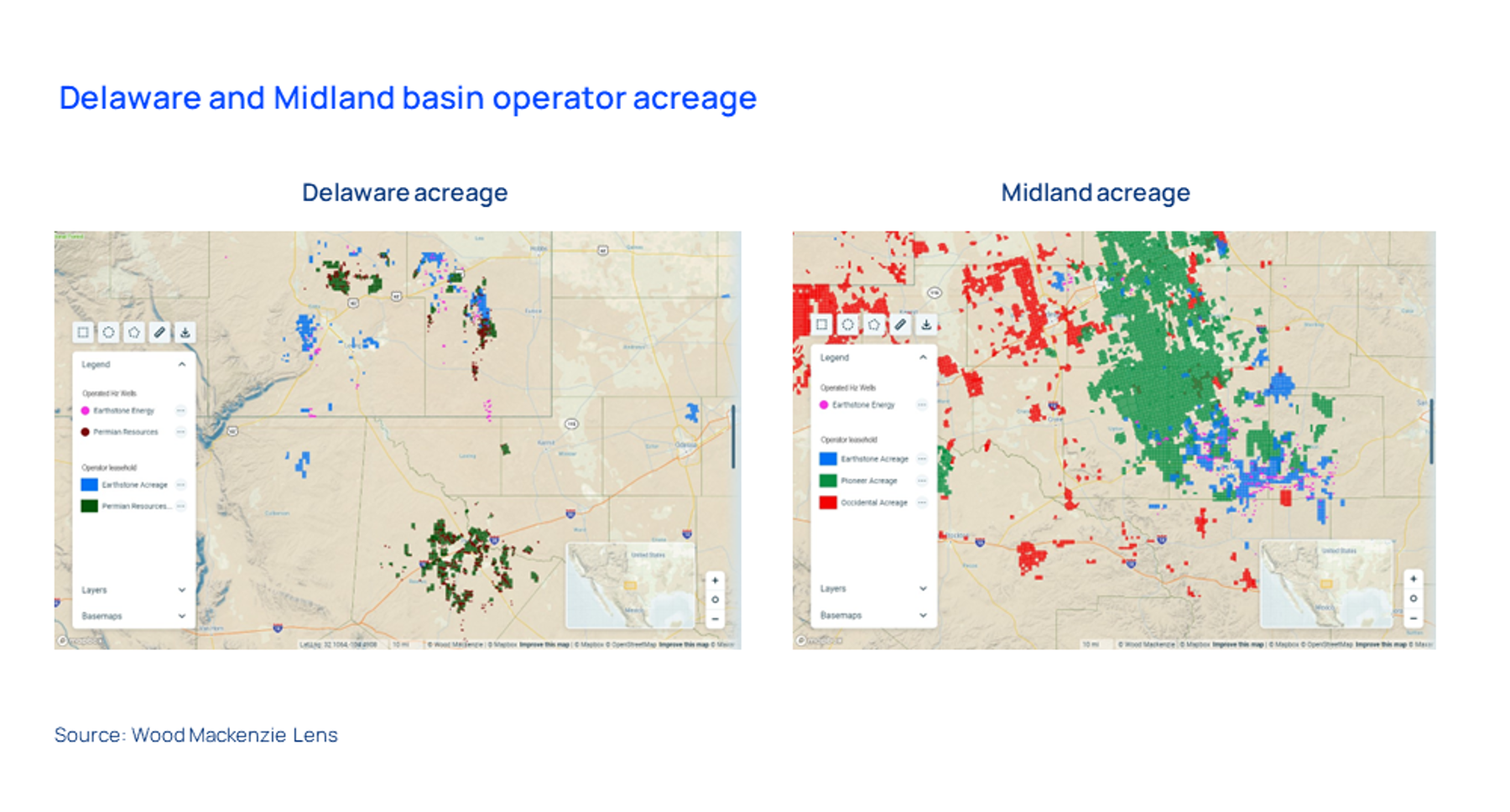1510x812 pixels.
Task: Choose polygon selection tool on Midland map
Action: tap(874, 325)
